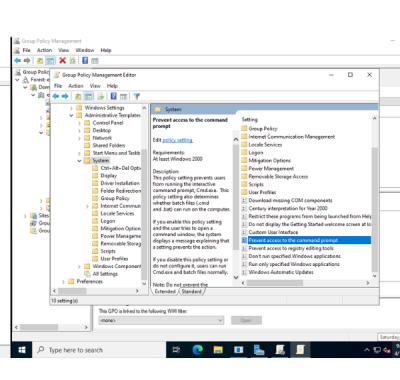This screenshot has width=400, height=380.
Task: Click Back arrow in Group Policy Management Editor toolbar
Action: 56,96
